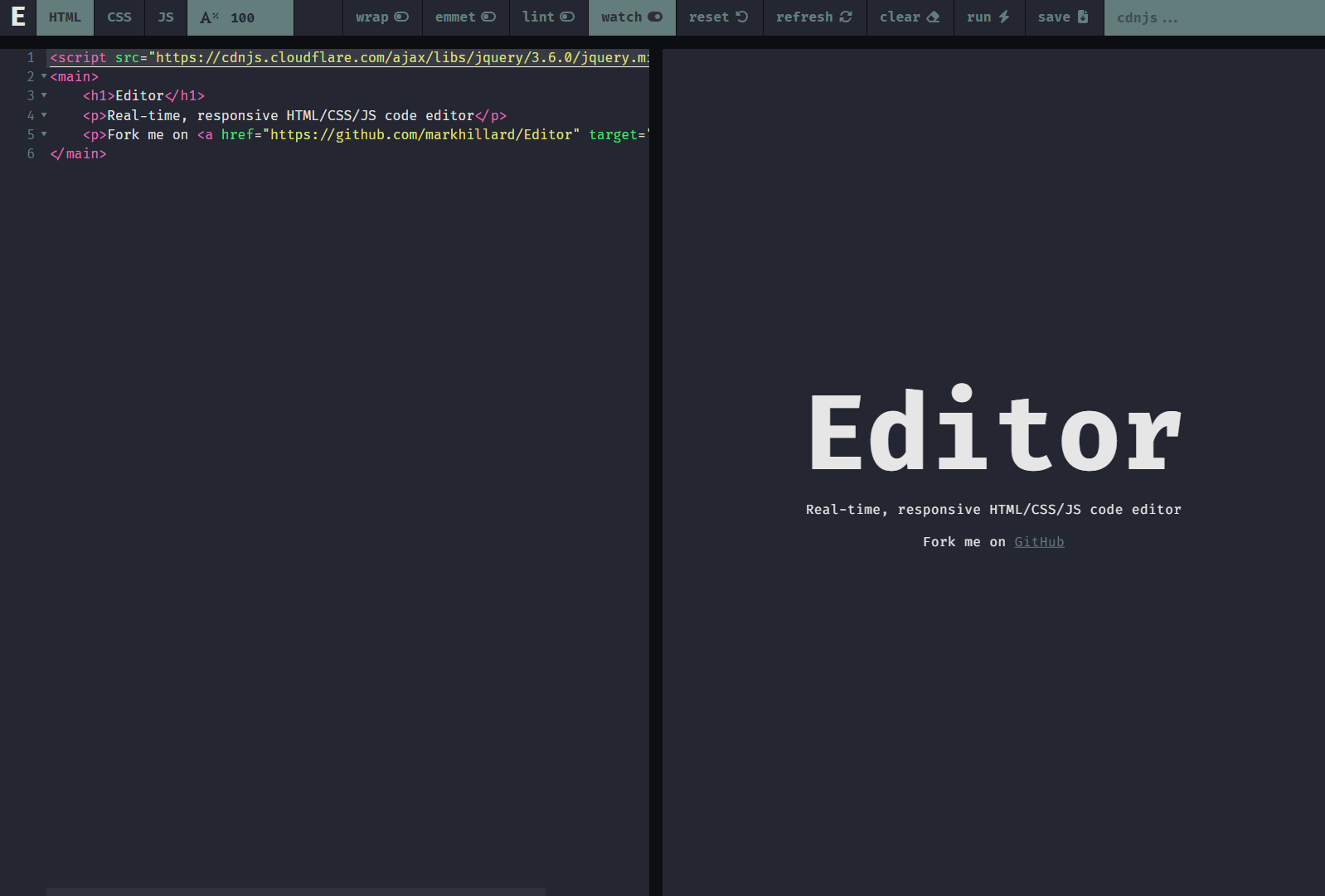Click 'Real-time, responsive' paragraph in code line 4

coord(294,115)
